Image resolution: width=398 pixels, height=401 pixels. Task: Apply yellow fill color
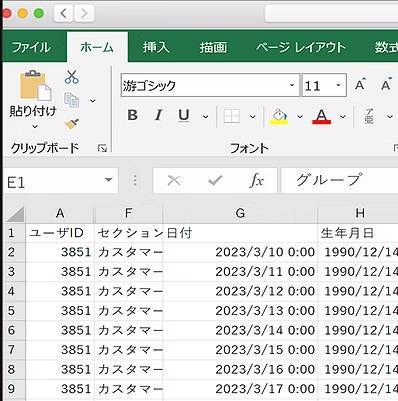[x=279, y=116]
